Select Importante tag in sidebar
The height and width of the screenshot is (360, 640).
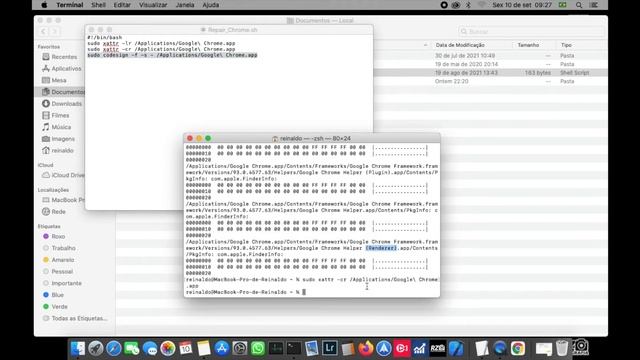coord(62,283)
